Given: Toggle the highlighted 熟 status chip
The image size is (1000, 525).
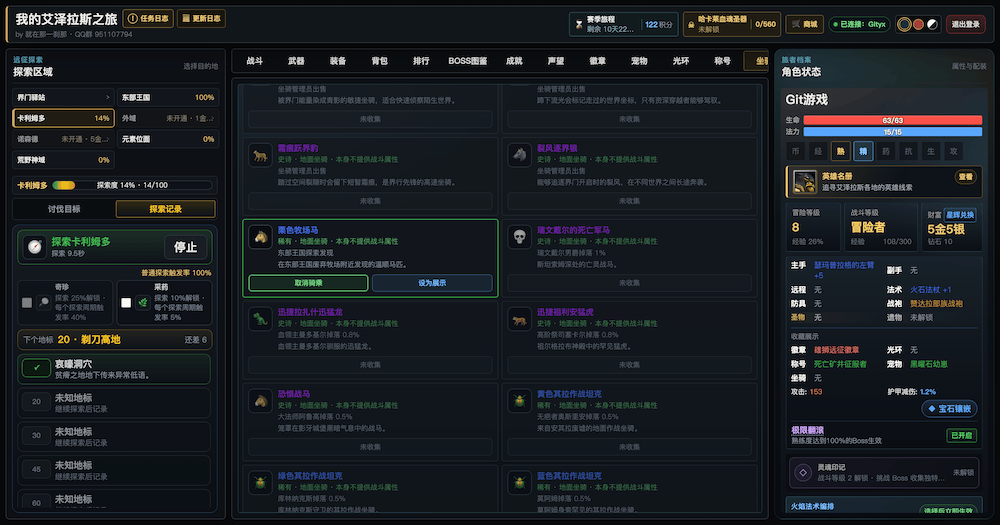Looking at the screenshot, I should click(841, 151).
